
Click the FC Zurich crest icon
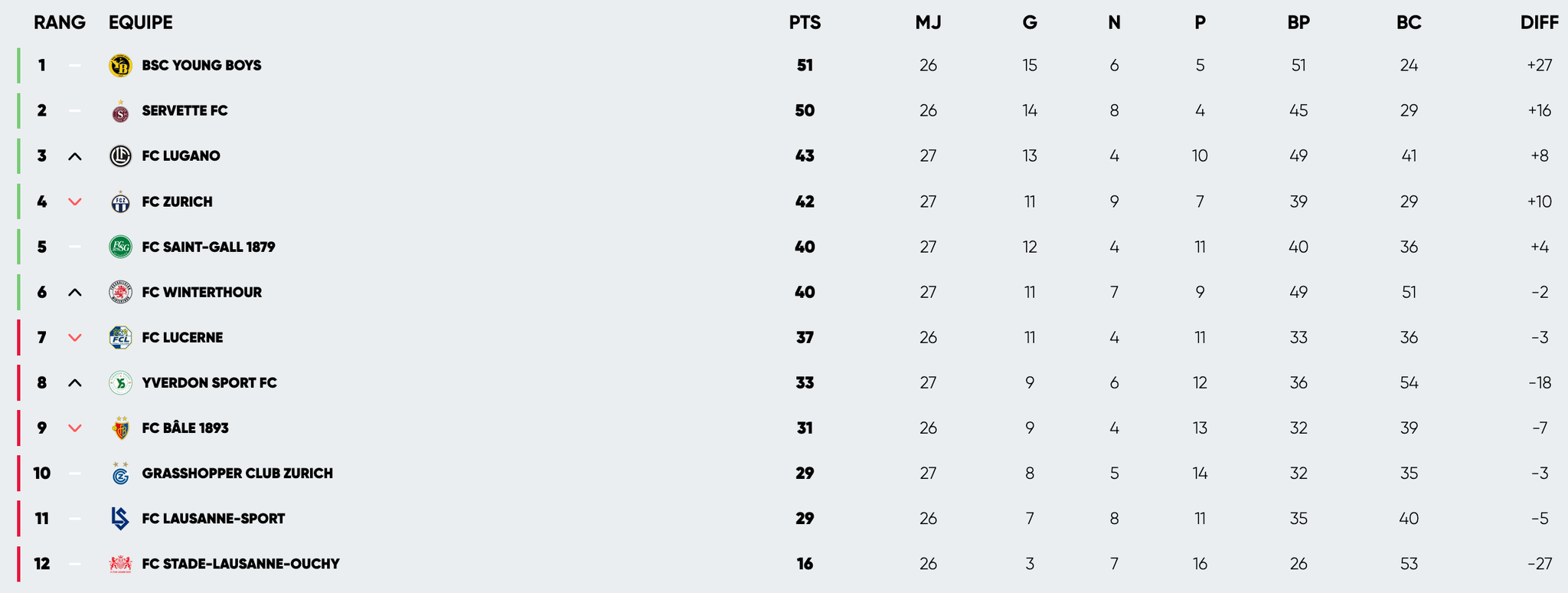[120, 202]
